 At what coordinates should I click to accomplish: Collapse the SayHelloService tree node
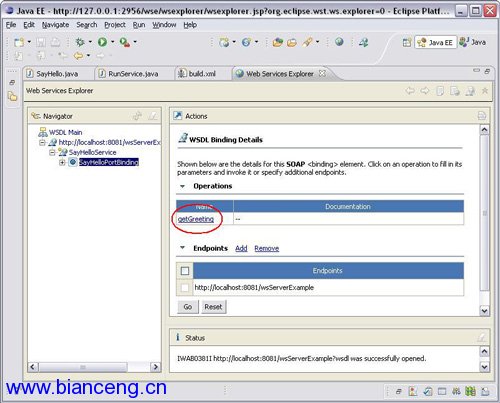pyautogui.click(x=52, y=153)
